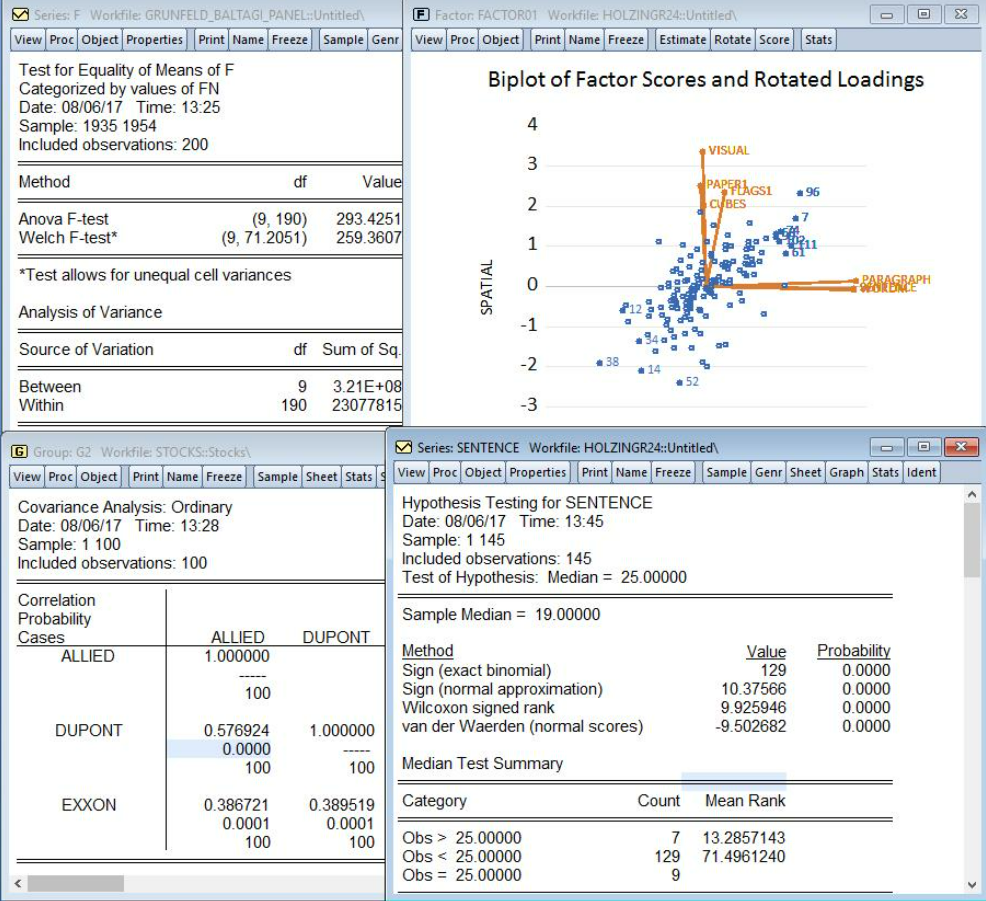Click Name in Series SENTENCE toolbar
The height and width of the screenshot is (901, 986).
point(631,472)
